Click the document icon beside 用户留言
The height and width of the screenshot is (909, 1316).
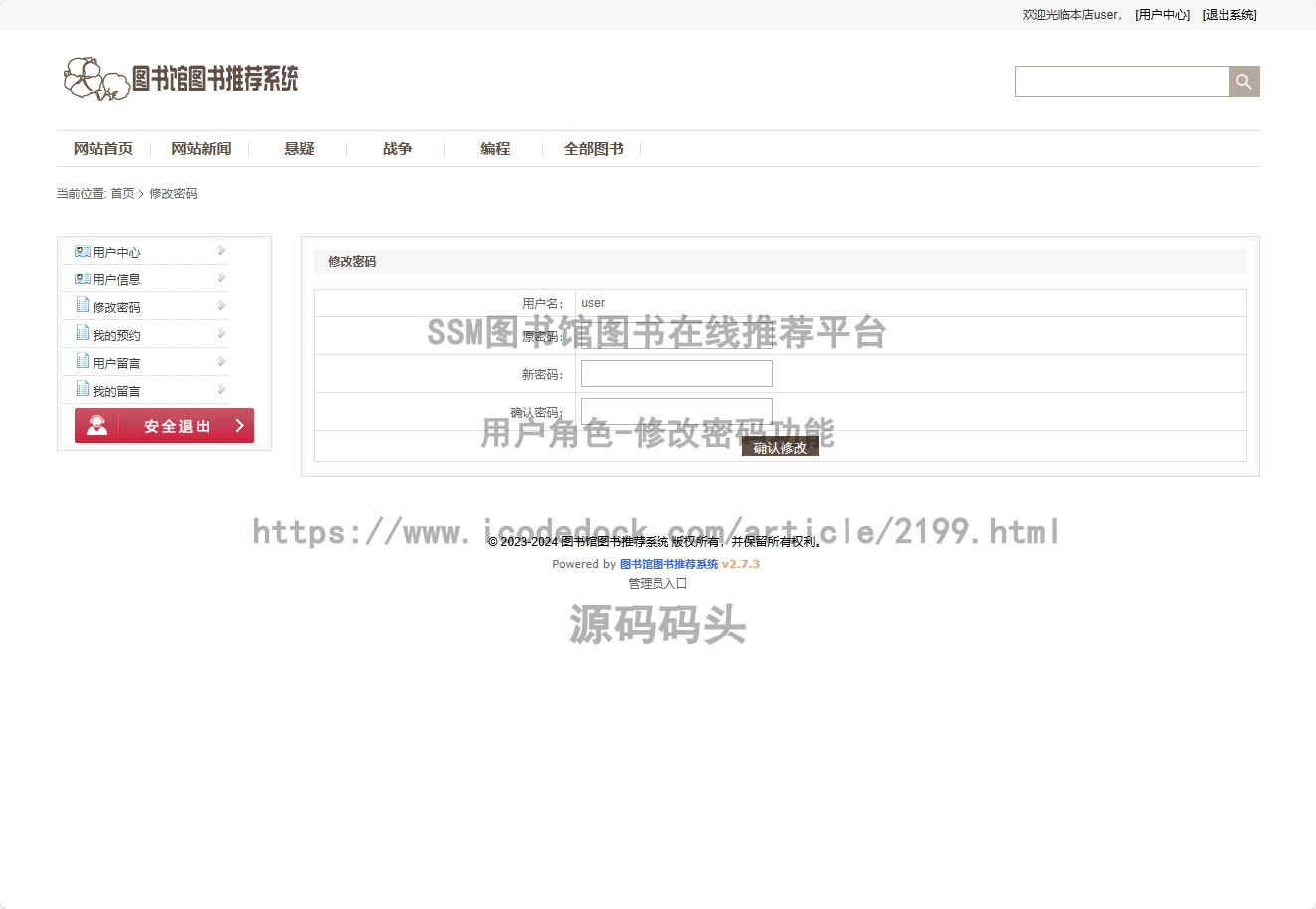click(x=83, y=361)
